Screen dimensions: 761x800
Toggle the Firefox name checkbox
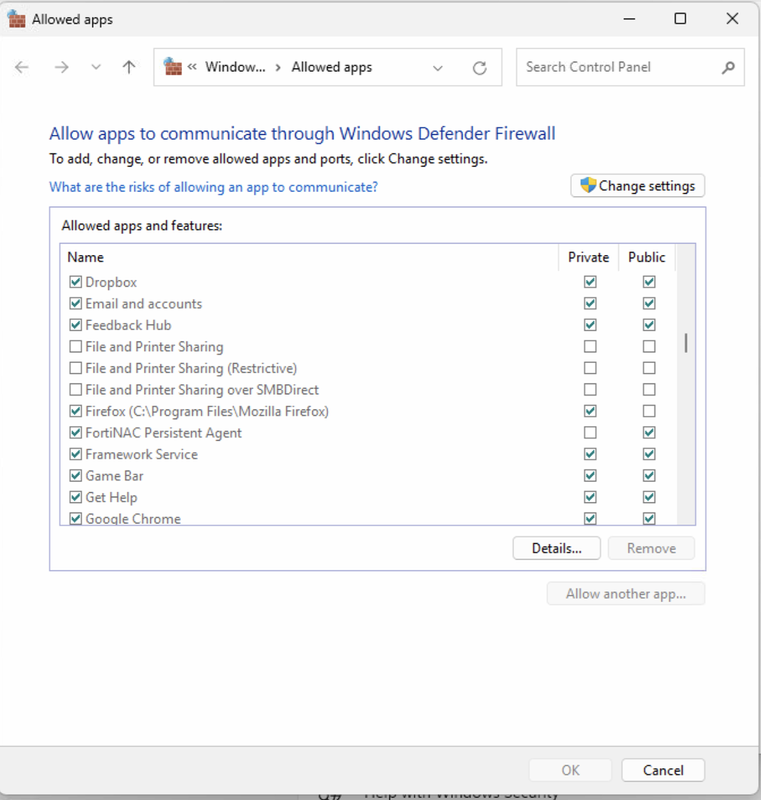tap(75, 411)
